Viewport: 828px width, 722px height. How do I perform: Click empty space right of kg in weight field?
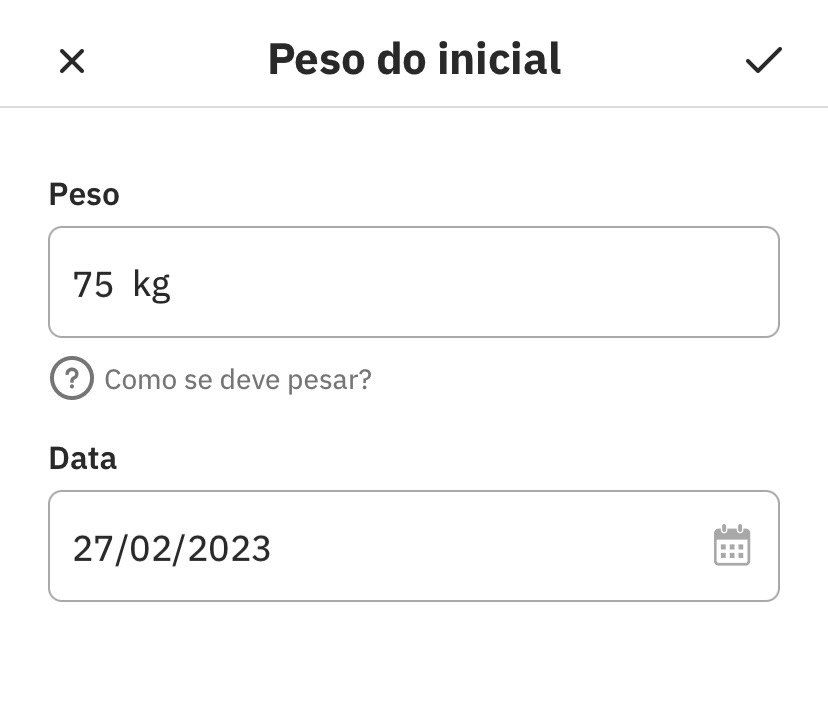475,282
